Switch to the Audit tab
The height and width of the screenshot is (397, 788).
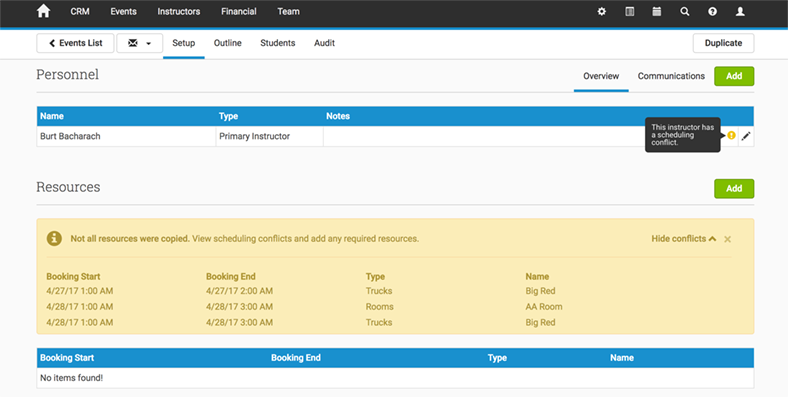tap(325, 43)
